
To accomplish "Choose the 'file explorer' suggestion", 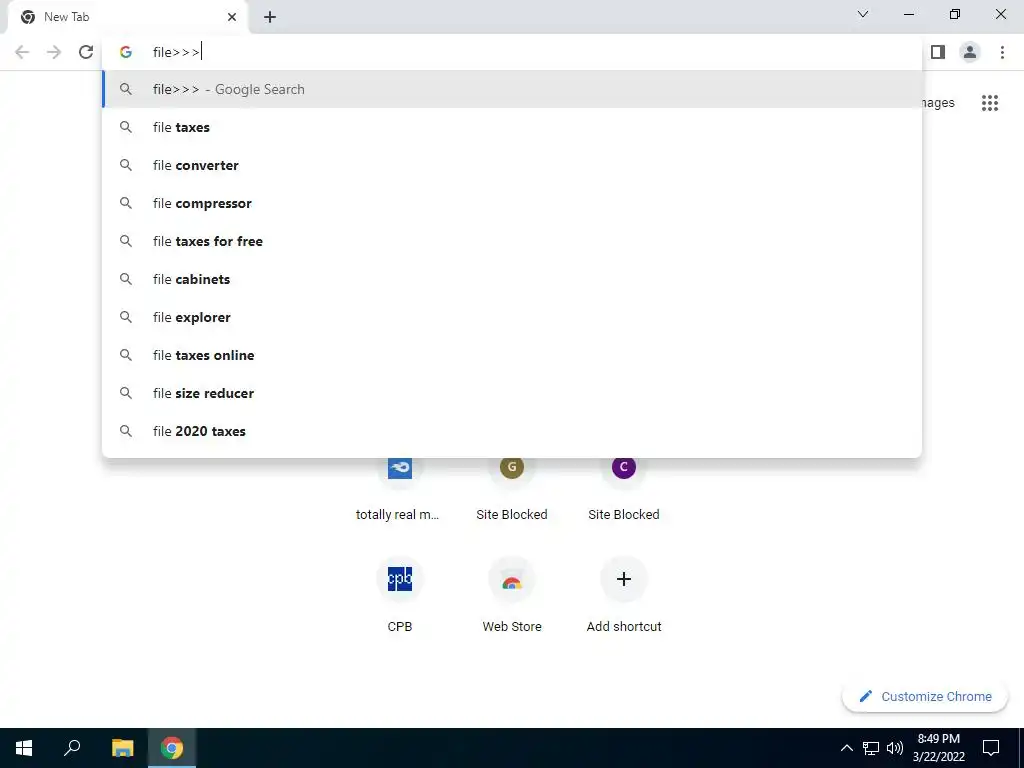I will pyautogui.click(x=512, y=317).
